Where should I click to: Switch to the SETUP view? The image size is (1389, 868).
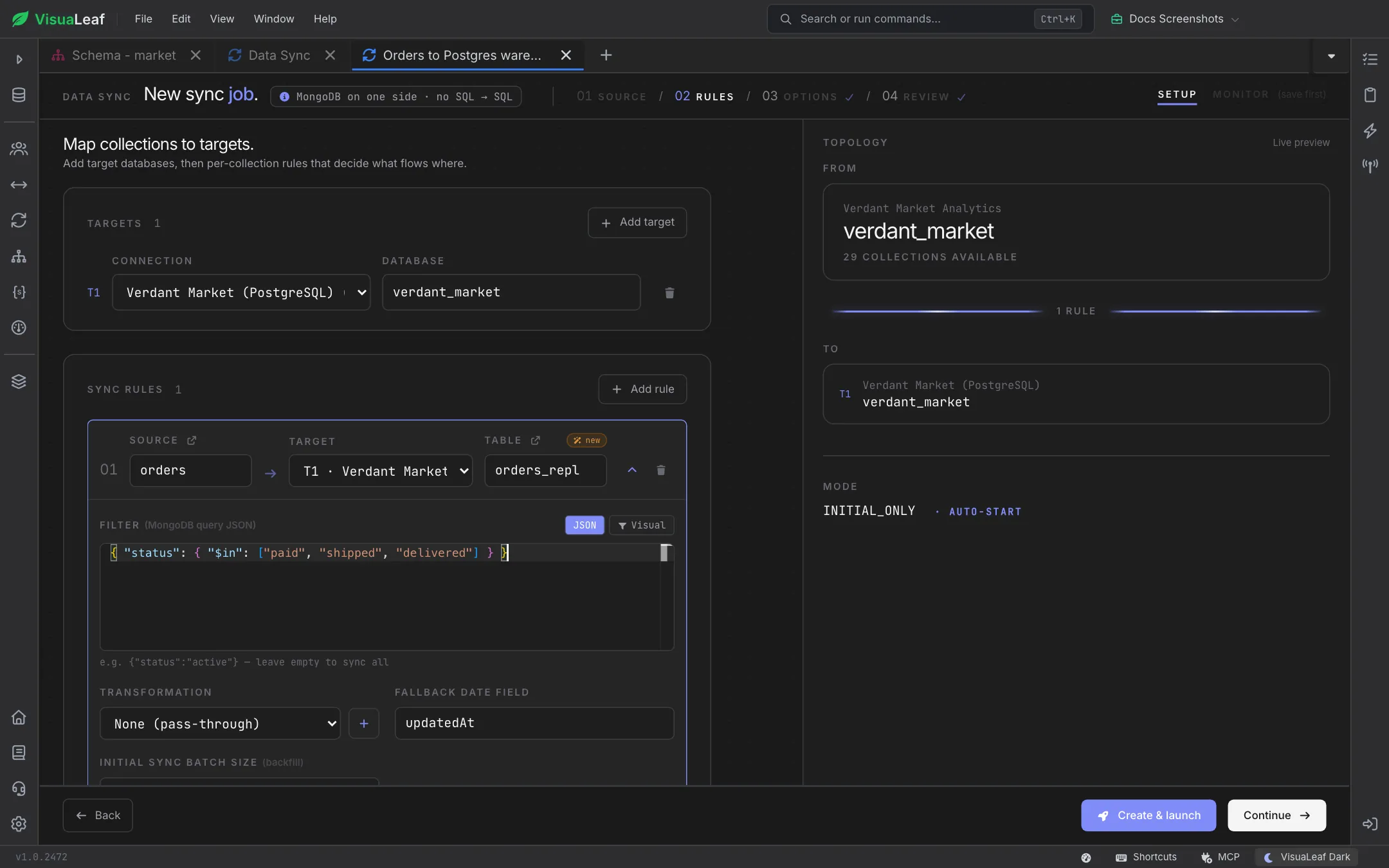(1177, 95)
